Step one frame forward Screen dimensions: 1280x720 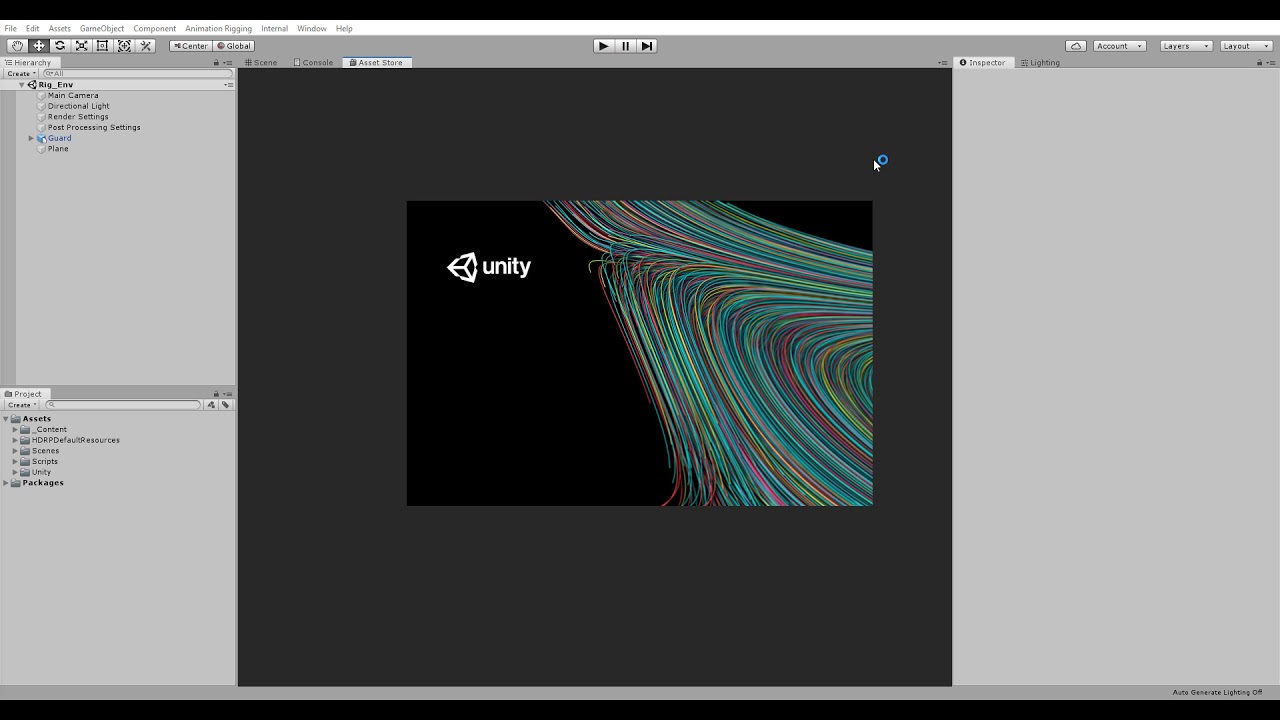click(x=646, y=46)
